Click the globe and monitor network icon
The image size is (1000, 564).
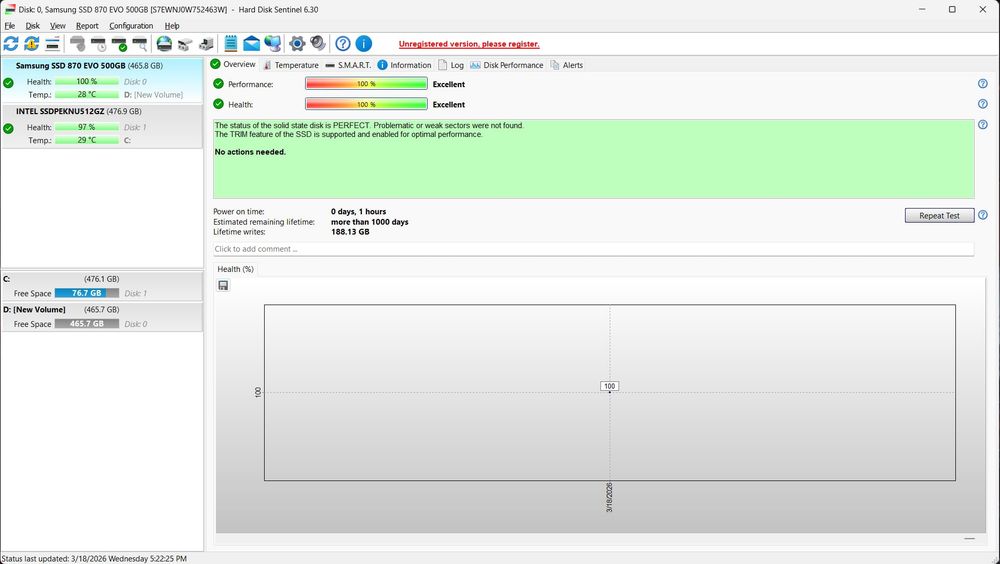272,43
